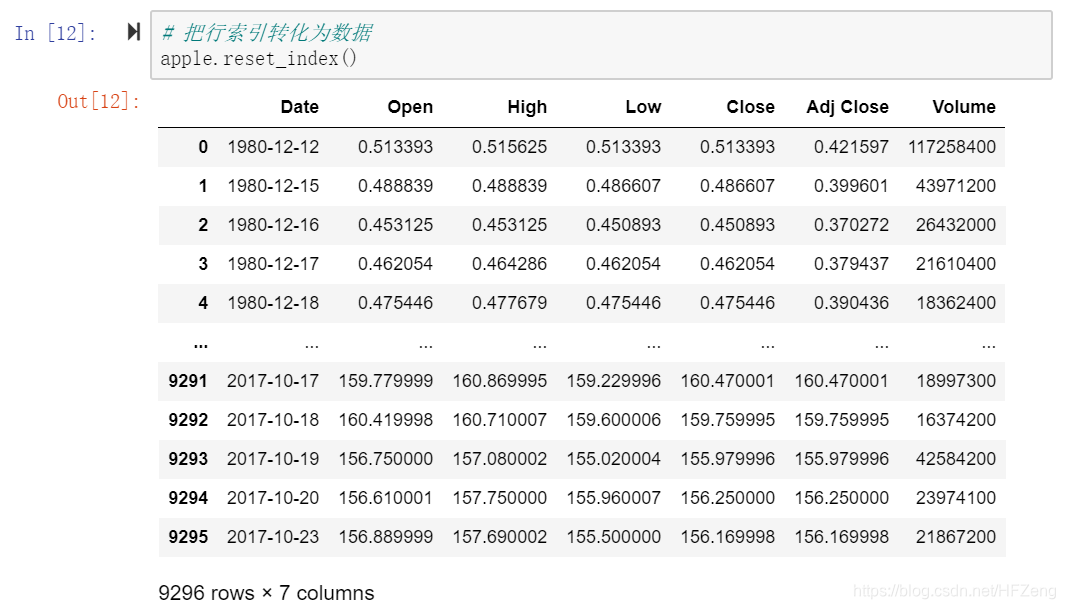Click the In [12] prompt label

56,33
